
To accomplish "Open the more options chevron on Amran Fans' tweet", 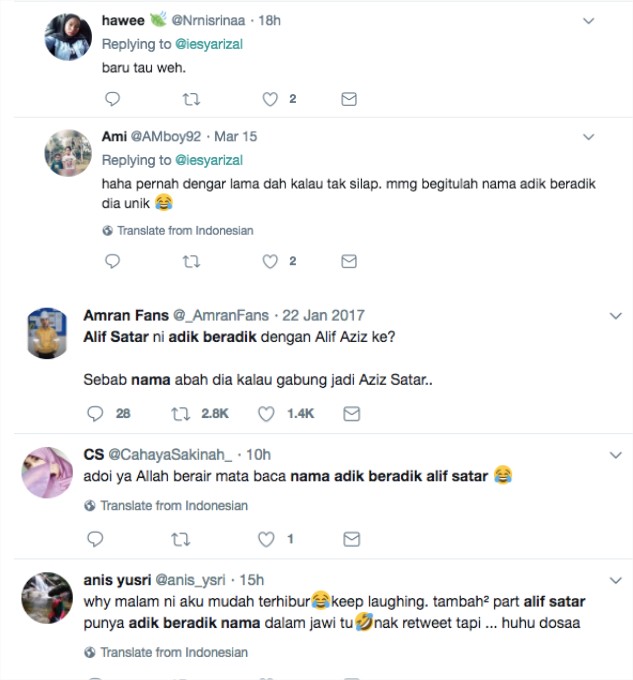I will click(x=615, y=316).
